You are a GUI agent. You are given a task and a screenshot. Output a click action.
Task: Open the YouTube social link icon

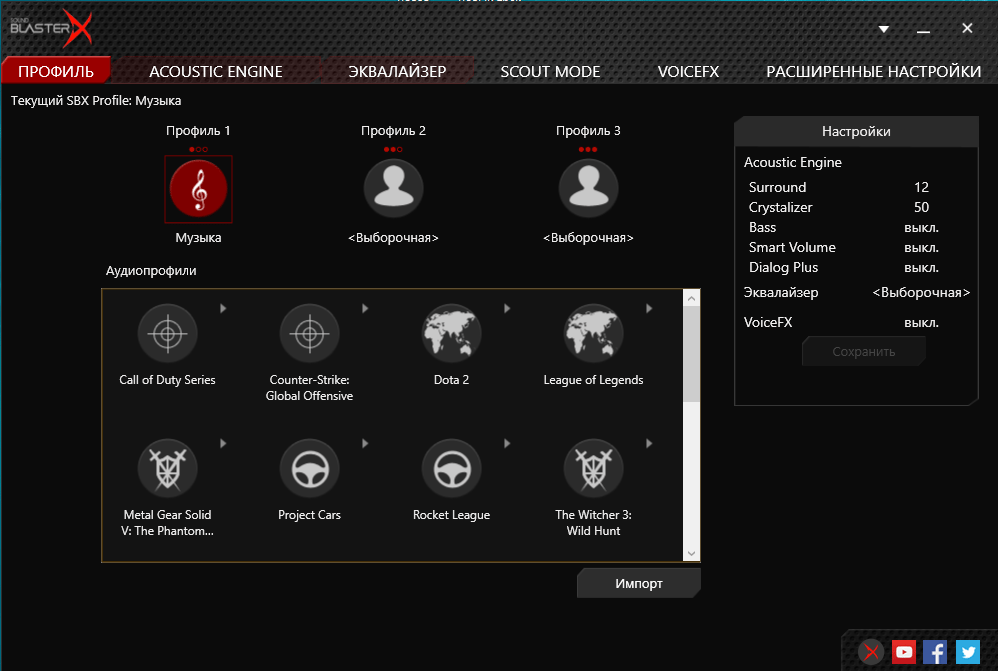click(904, 652)
